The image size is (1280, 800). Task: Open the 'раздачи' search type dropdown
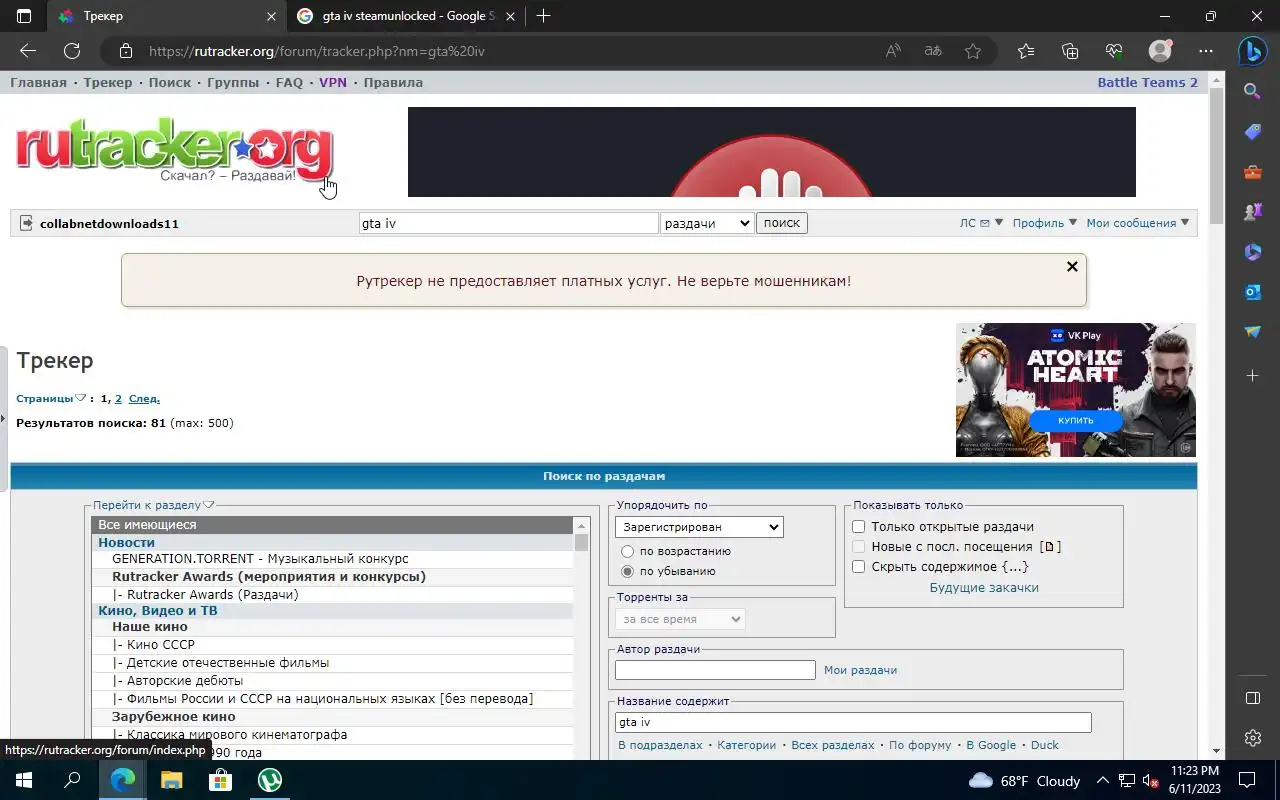[x=707, y=223]
